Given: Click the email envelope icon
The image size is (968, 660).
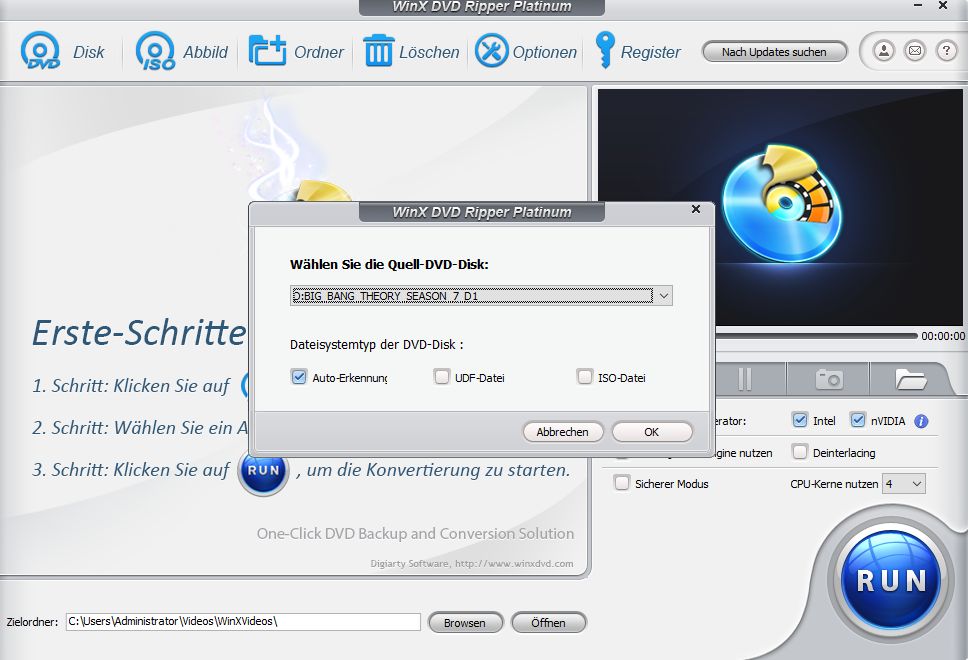Looking at the screenshot, I should pyautogui.click(x=915, y=51).
